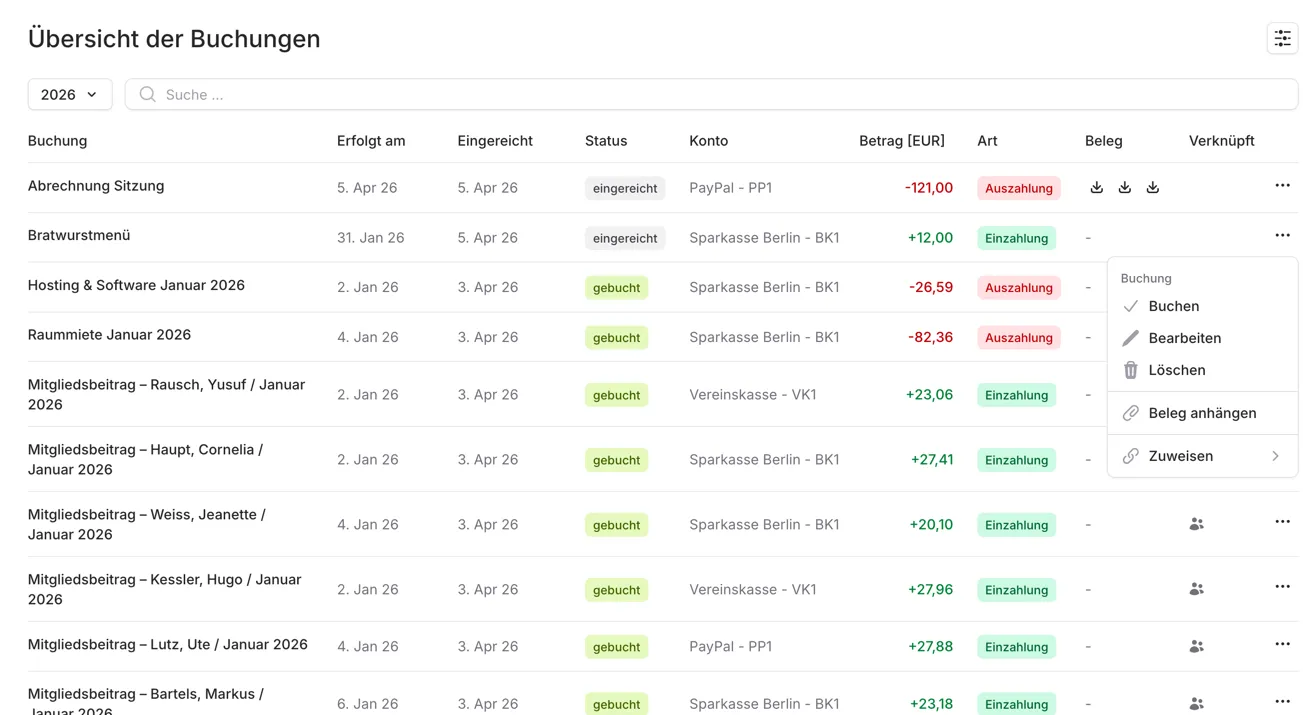The height and width of the screenshot is (715, 1303).
Task: Select Buchen in context menu
Action: click(x=1173, y=306)
